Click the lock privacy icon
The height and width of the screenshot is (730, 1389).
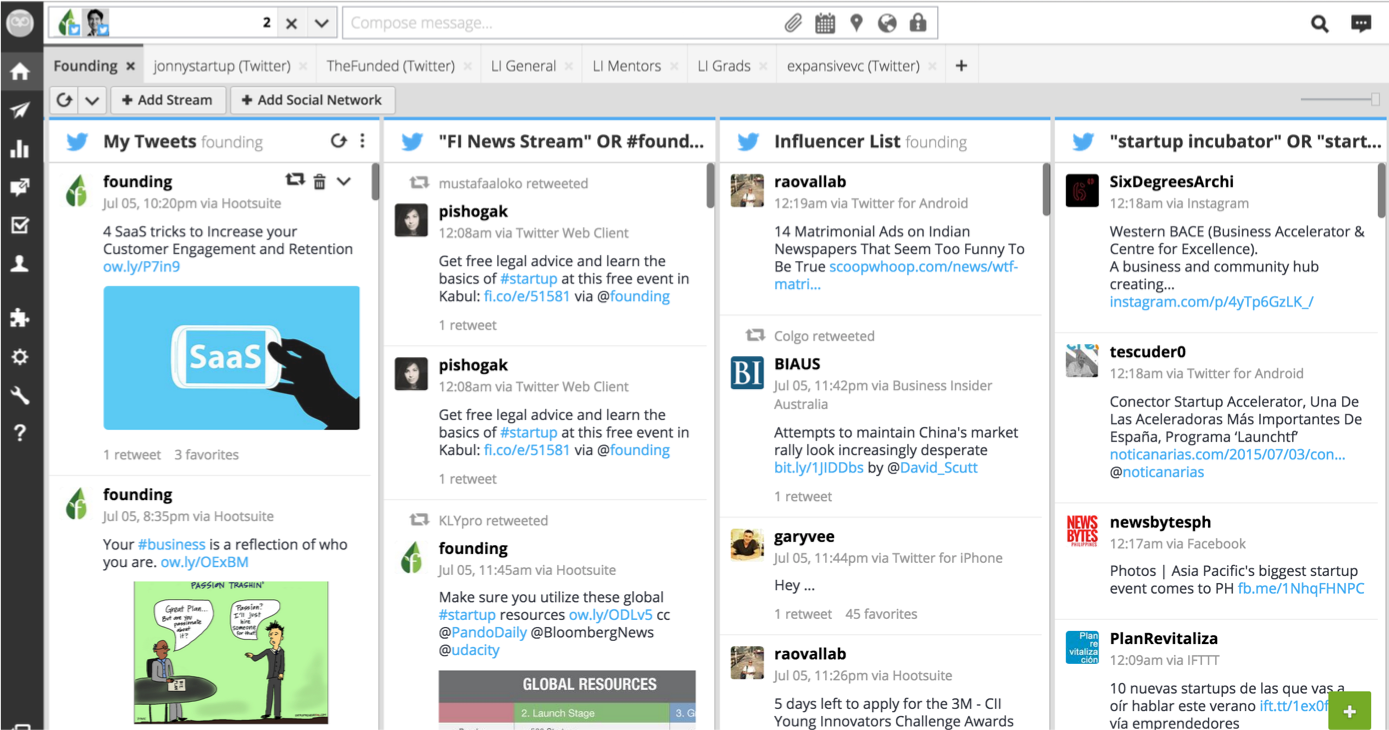tap(918, 23)
